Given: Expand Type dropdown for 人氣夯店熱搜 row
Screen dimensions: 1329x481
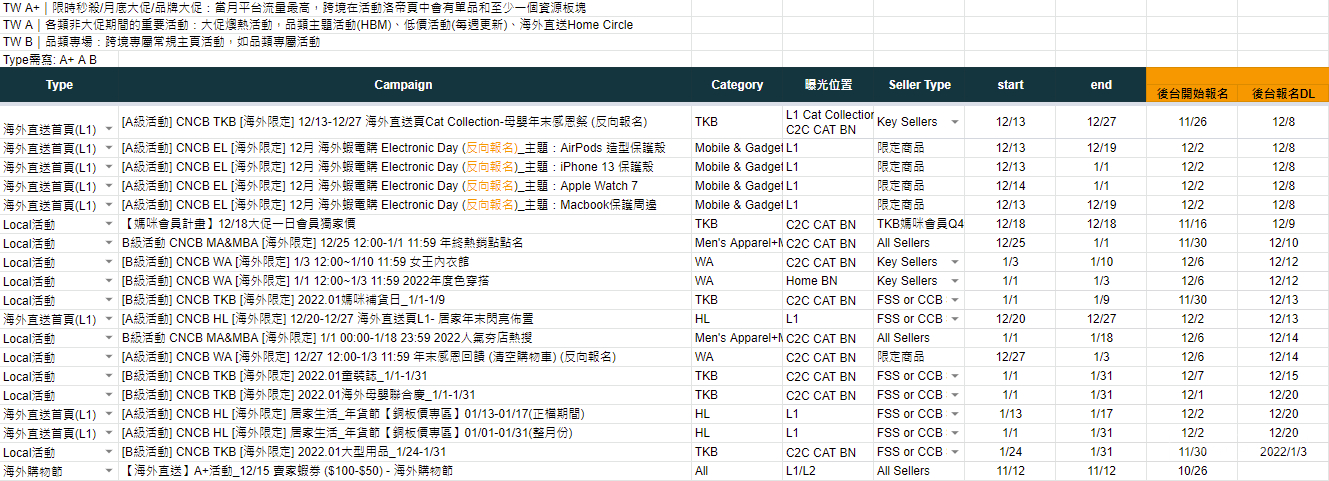Looking at the screenshot, I should tap(109, 338).
